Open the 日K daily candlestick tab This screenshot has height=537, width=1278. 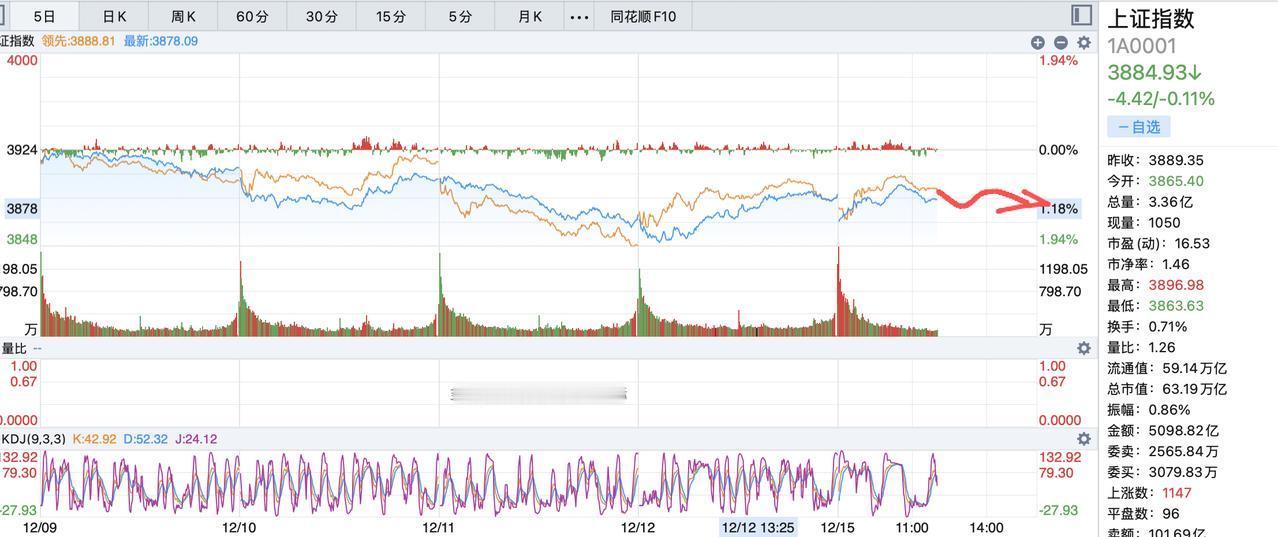click(x=115, y=16)
